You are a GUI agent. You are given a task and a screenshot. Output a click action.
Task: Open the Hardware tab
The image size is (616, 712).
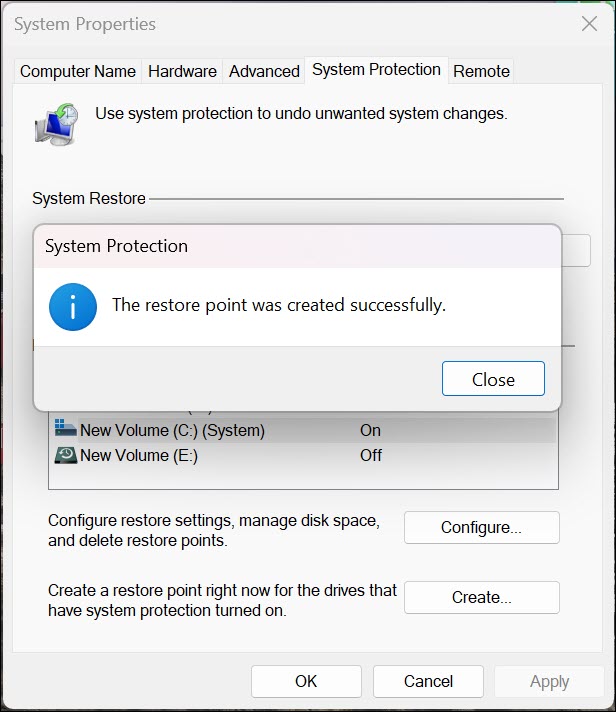point(182,71)
